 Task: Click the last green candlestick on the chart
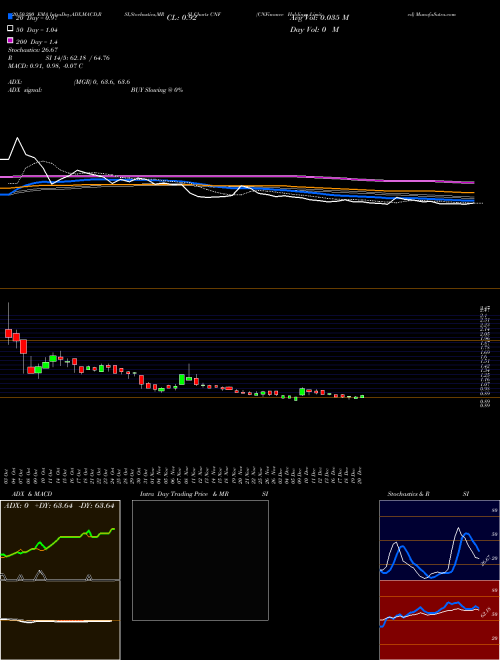(x=362, y=397)
